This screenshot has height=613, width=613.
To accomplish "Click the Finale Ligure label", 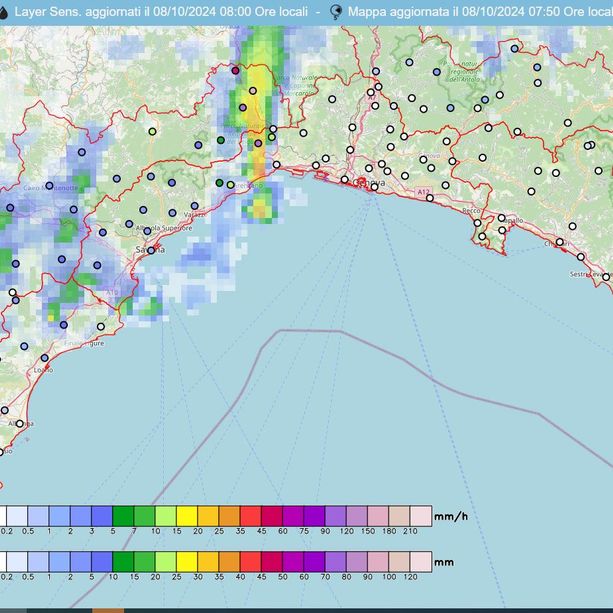I will tap(85, 343).
